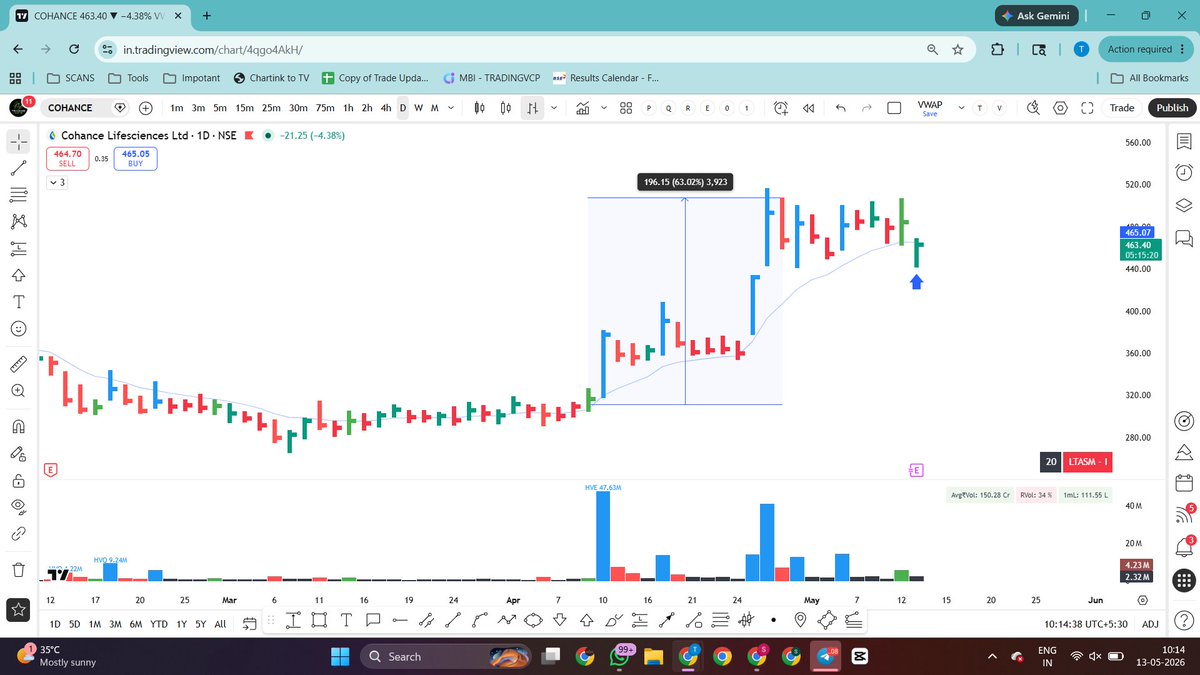Open the SCANS bookmarks folder

71,78
